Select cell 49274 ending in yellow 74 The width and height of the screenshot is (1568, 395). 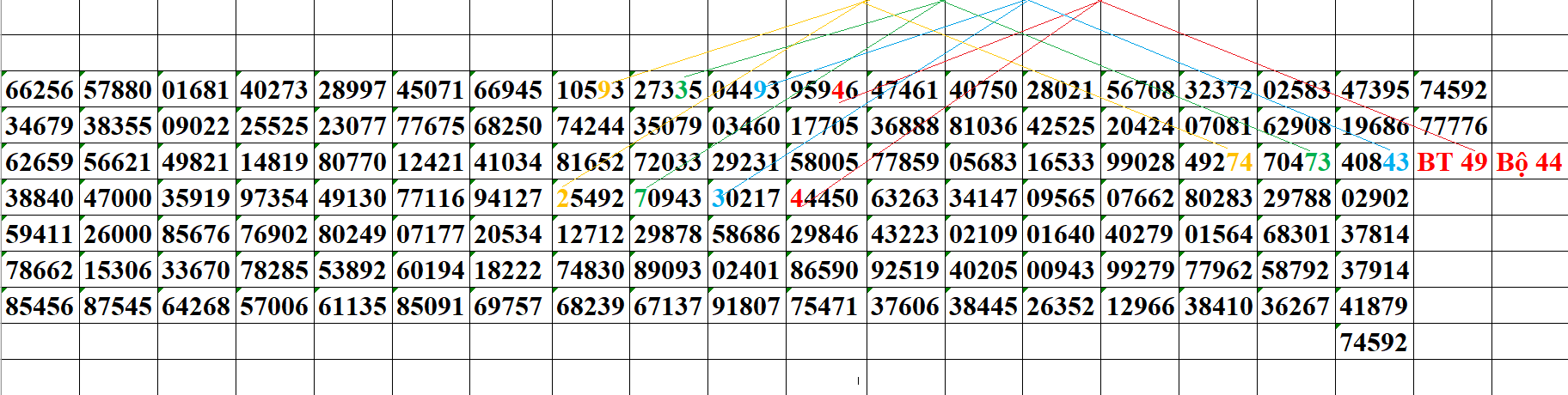pos(1218,162)
